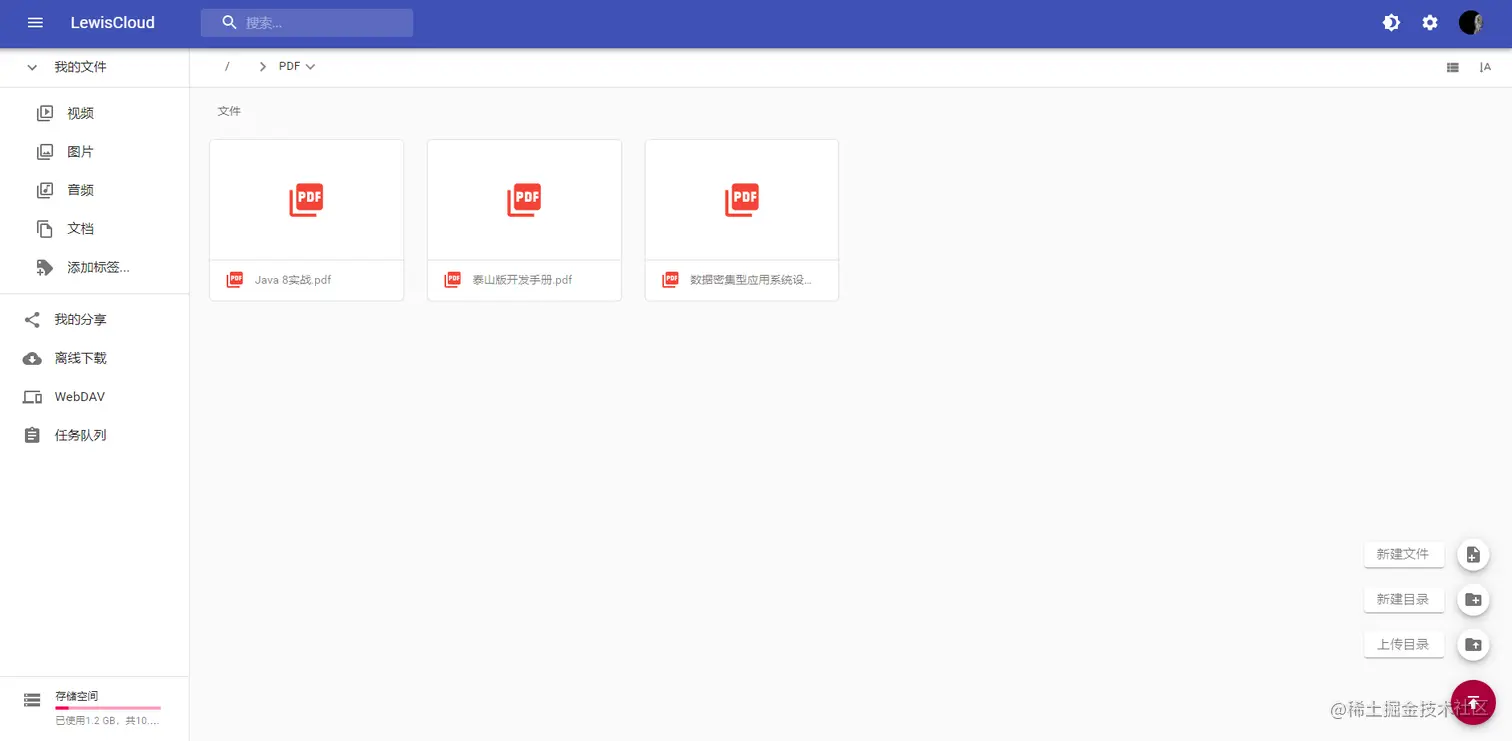Click the storage space usage bar
Image resolution: width=1512 pixels, height=741 pixels.
[x=107, y=708]
